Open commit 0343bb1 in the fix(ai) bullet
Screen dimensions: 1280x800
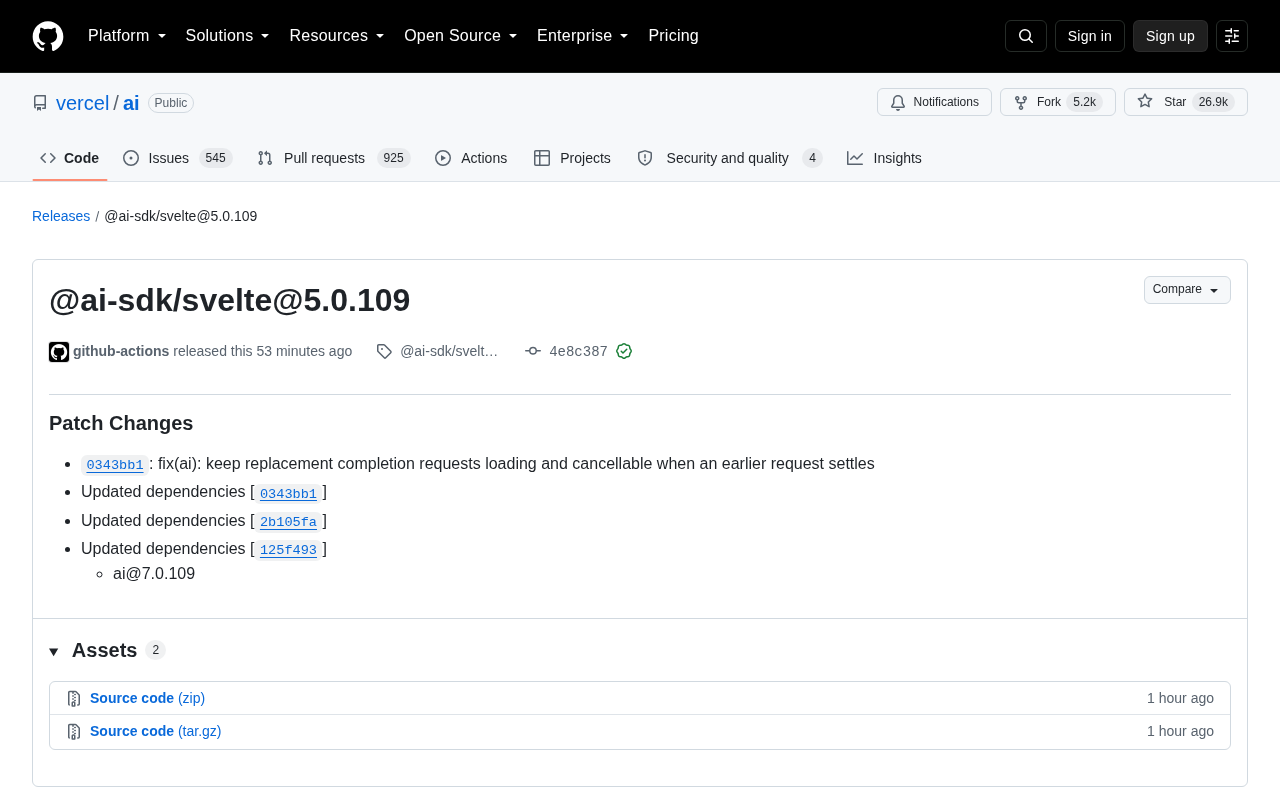[x=115, y=464]
